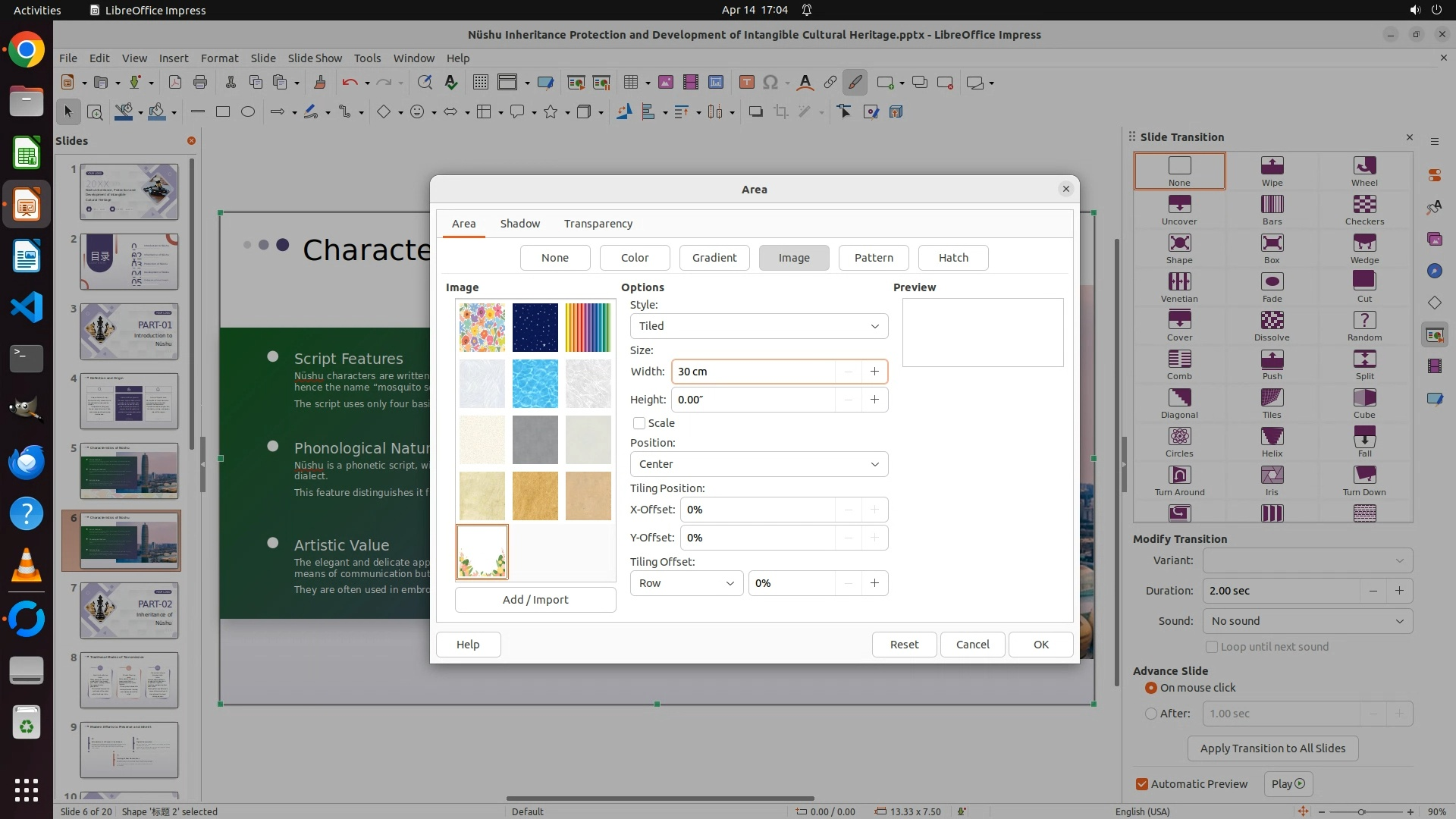The height and width of the screenshot is (819, 1456).
Task: Enable the Scale checkbox
Action: pos(639,423)
